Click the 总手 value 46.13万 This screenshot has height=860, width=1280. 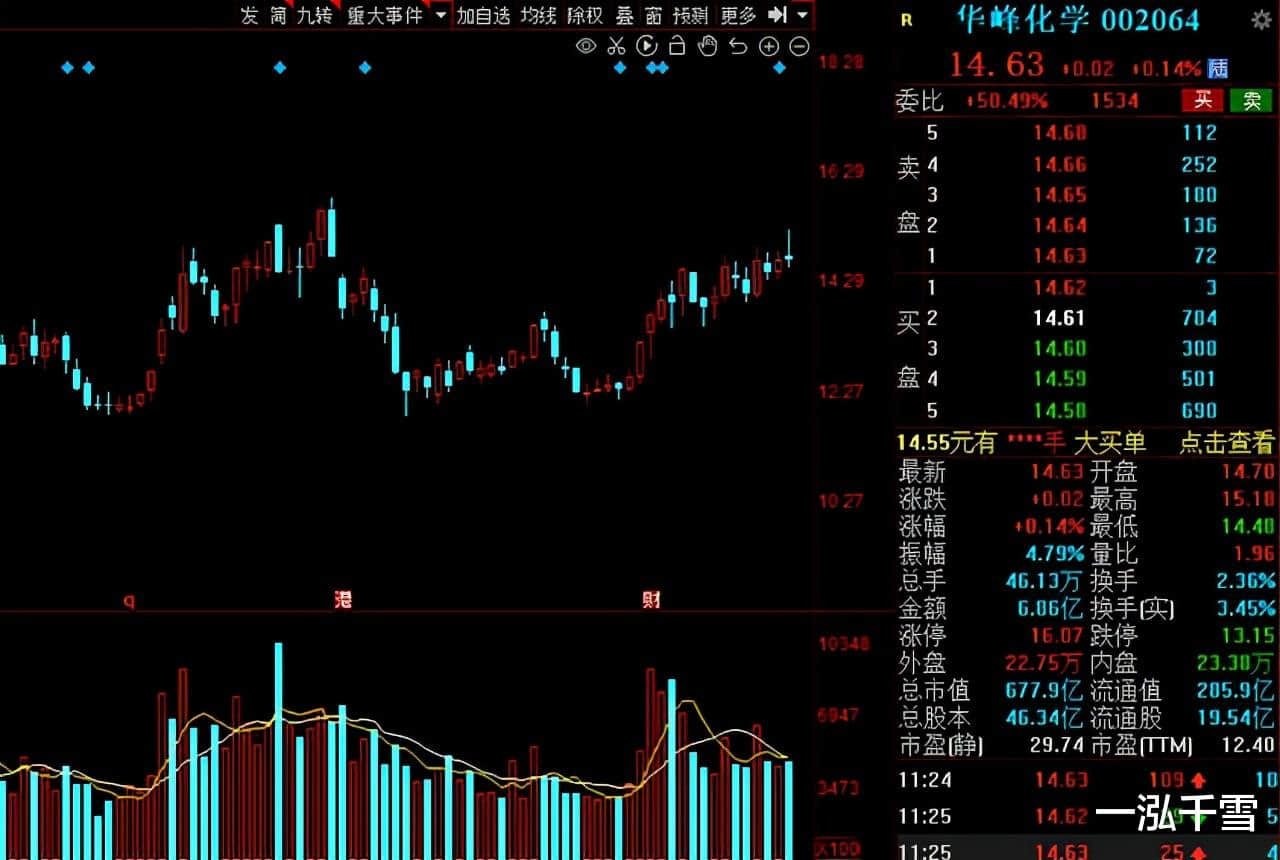(x=1045, y=580)
